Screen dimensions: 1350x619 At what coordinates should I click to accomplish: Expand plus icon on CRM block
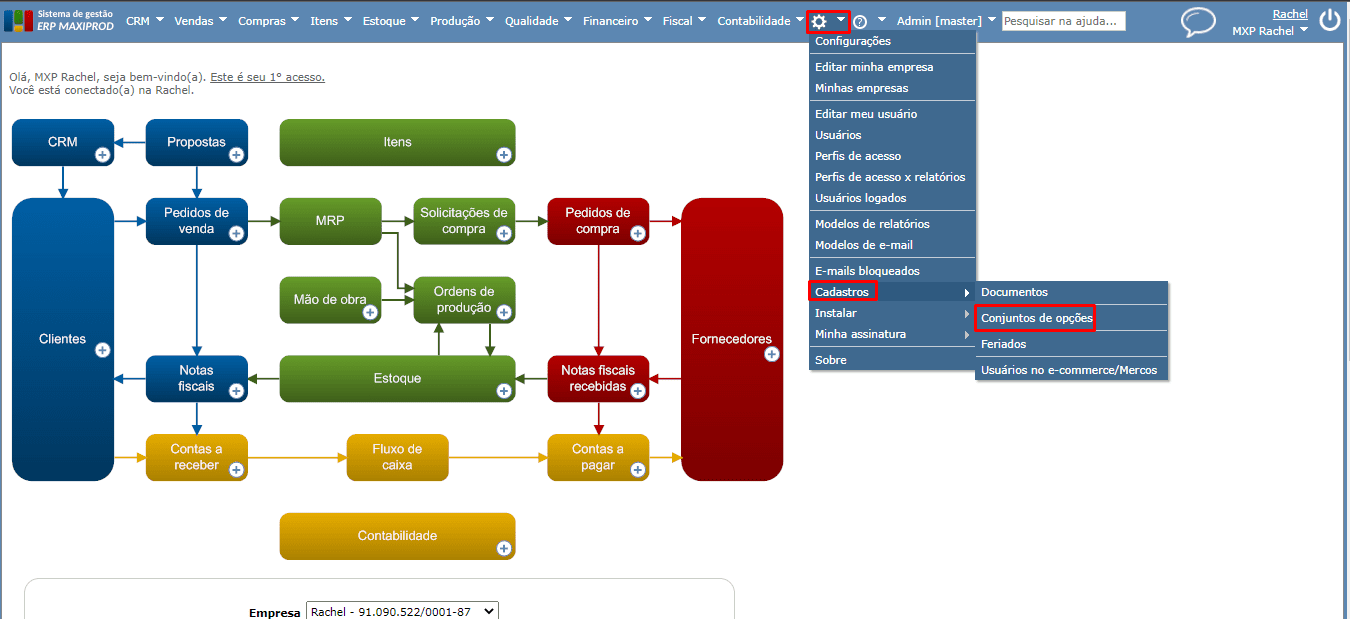pyautogui.click(x=102, y=154)
